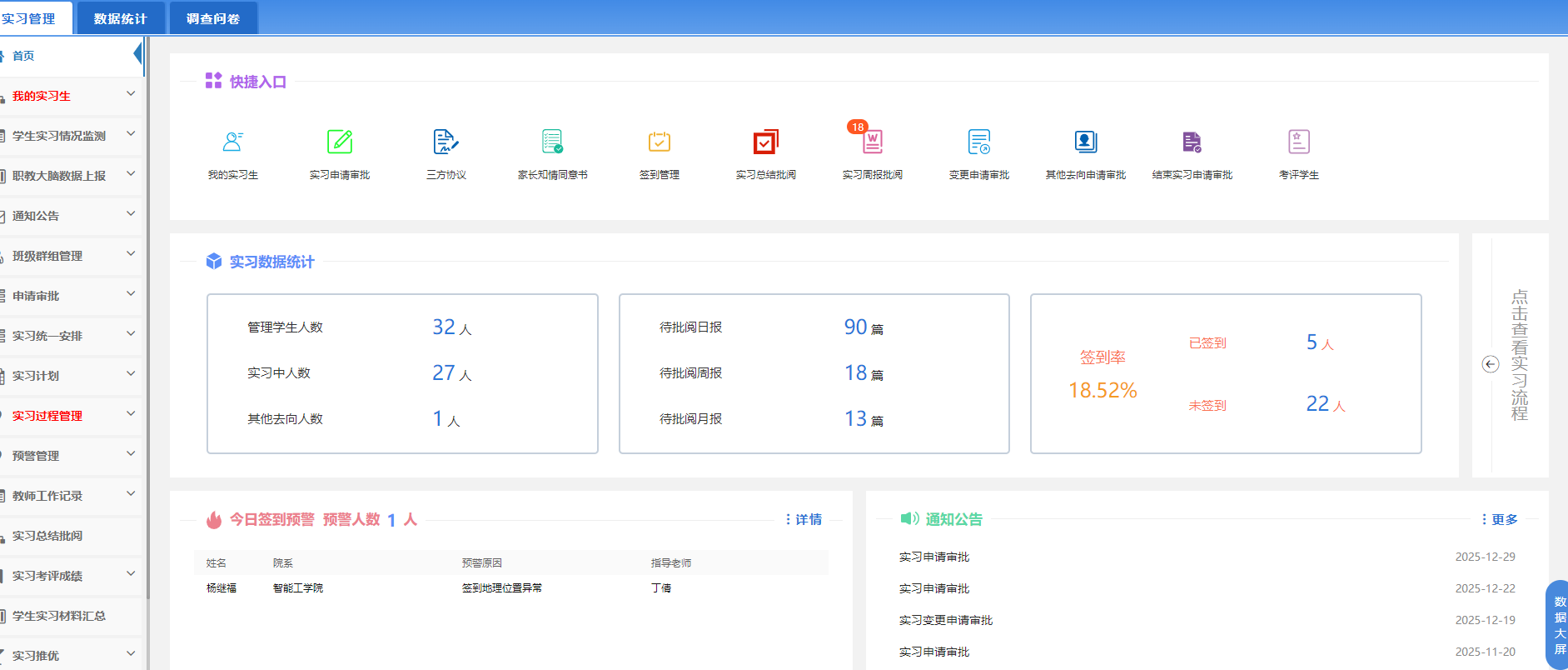Open the 三方协议 quick entry icon
The height and width of the screenshot is (670, 1568).
[446, 142]
